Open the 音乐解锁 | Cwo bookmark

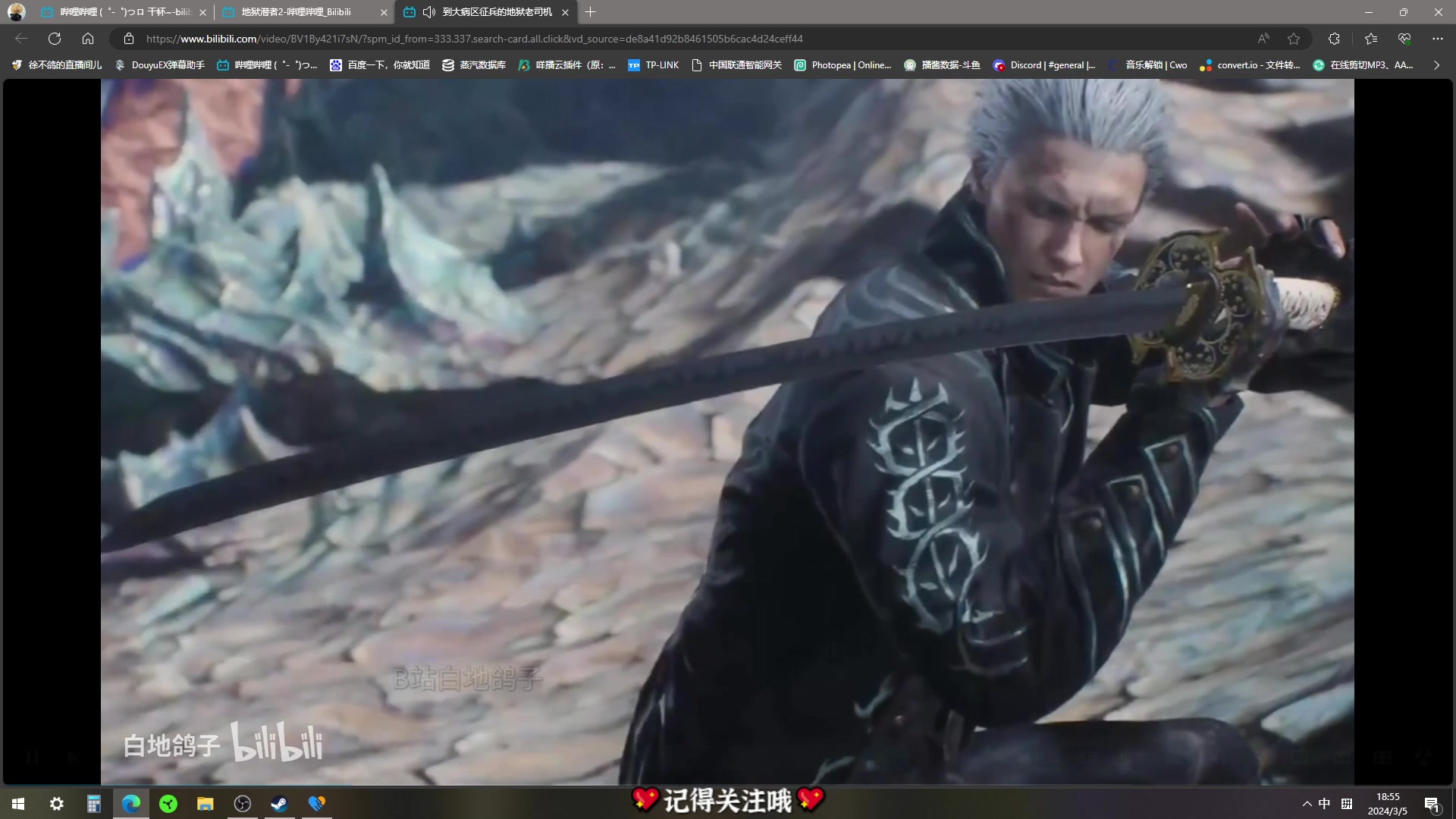1147,65
